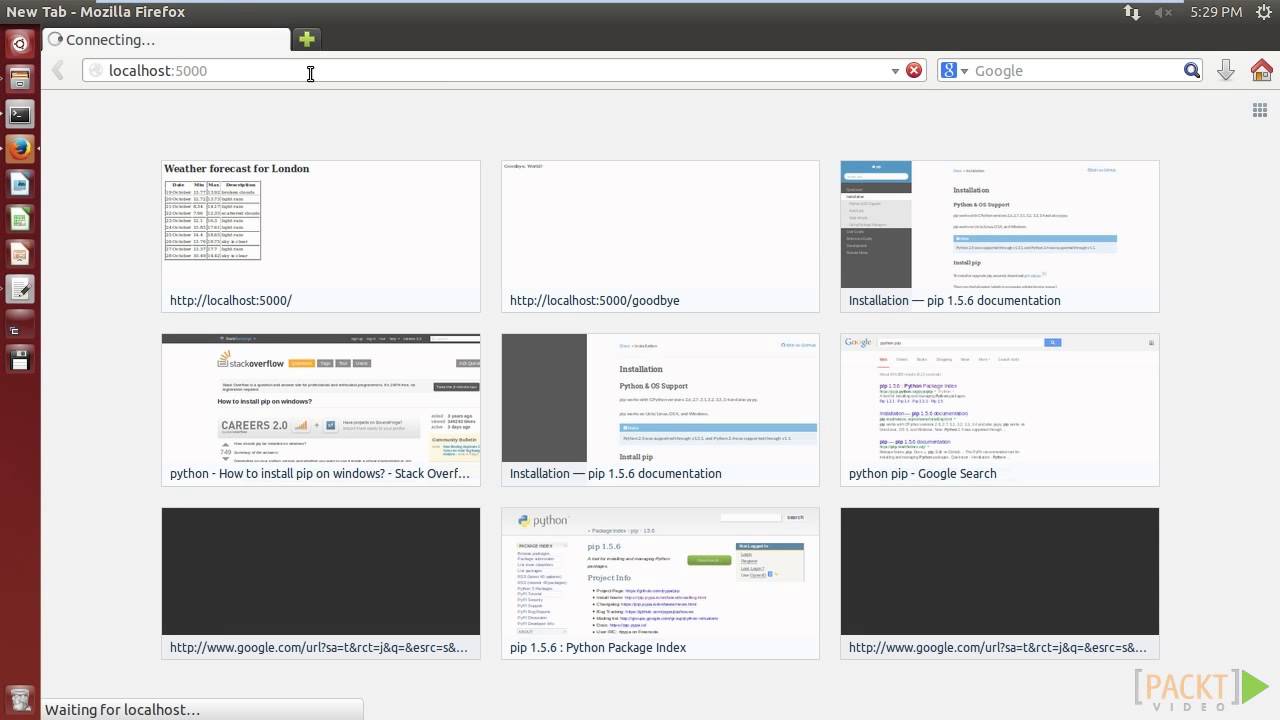Open the workspace switcher in the launcher
Screen dimensions: 1280x720
[x=20, y=325]
